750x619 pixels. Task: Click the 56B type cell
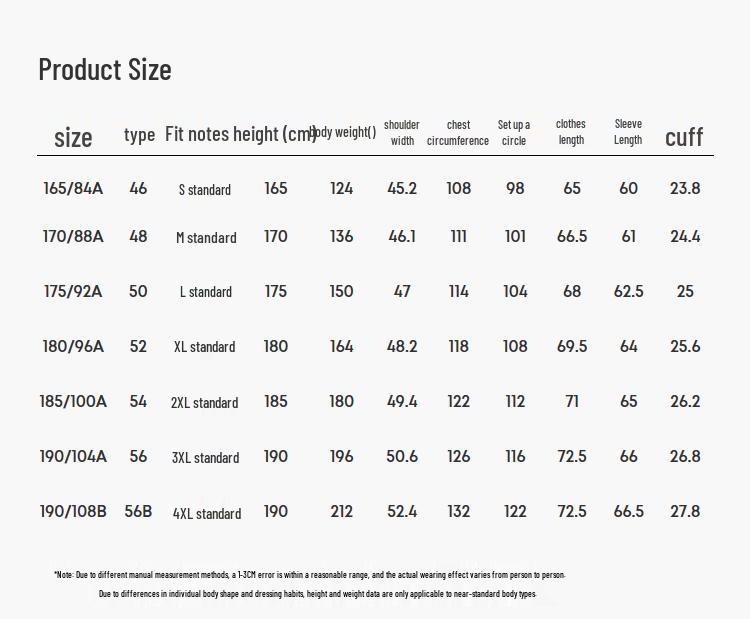point(138,511)
